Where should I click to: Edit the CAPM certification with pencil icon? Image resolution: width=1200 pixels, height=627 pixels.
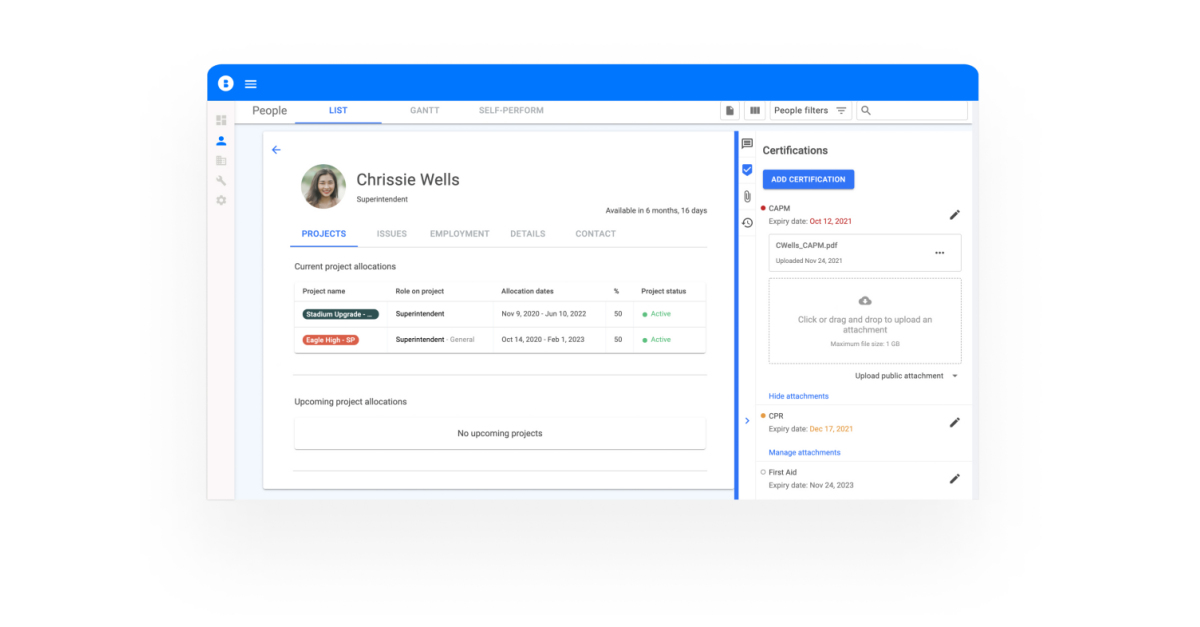[x=955, y=214]
